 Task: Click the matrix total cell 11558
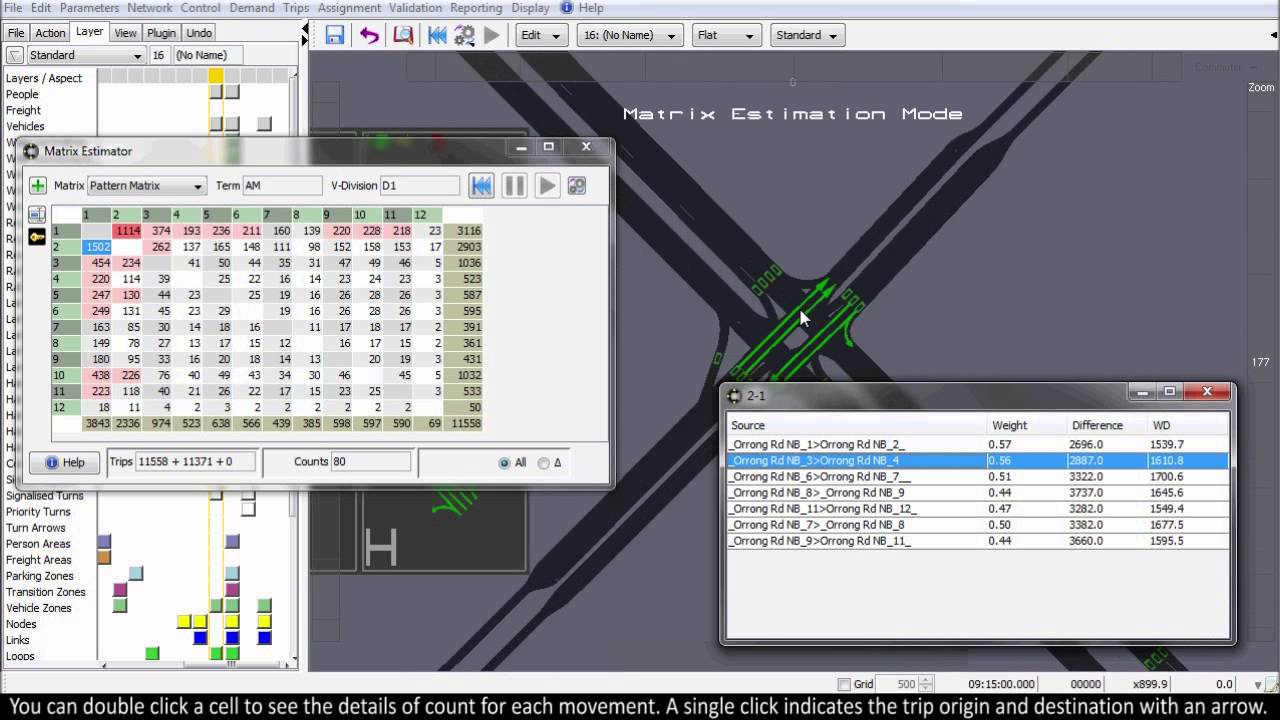pyautogui.click(x=463, y=423)
